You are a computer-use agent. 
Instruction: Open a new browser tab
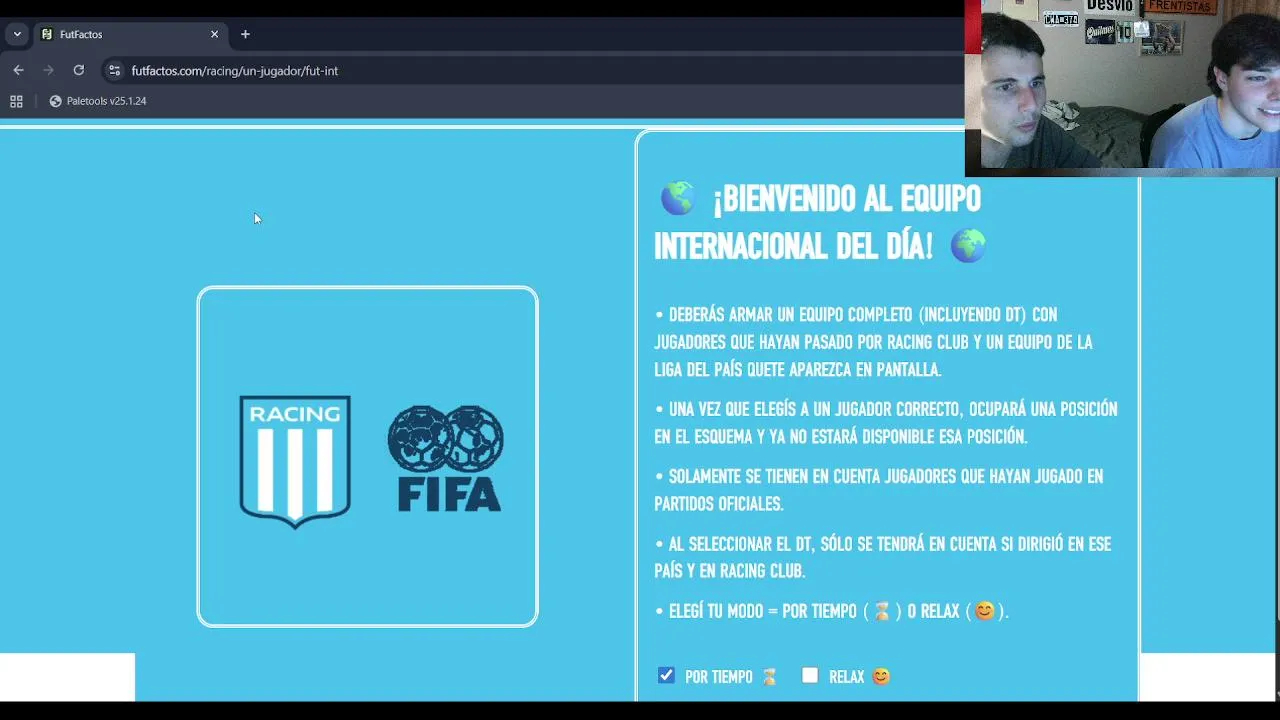point(245,34)
